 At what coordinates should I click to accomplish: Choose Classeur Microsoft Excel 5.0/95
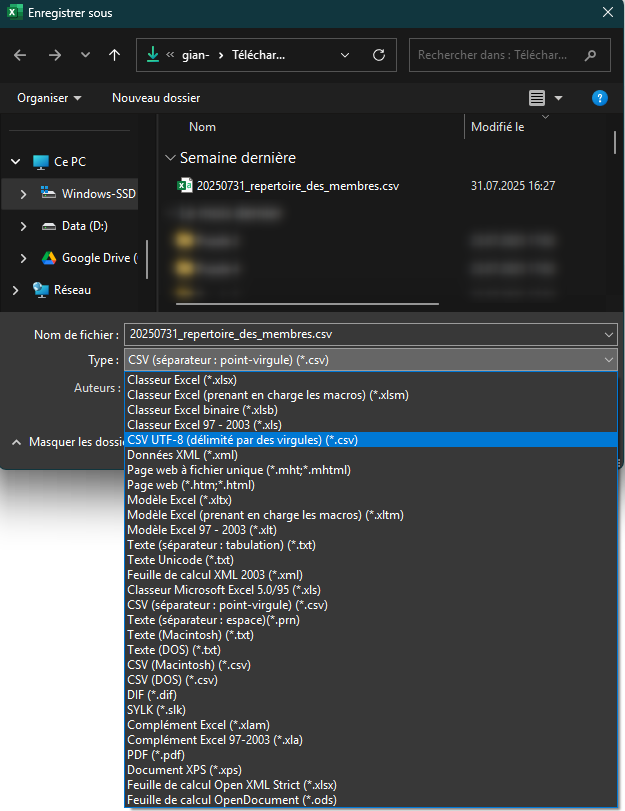[370, 590]
